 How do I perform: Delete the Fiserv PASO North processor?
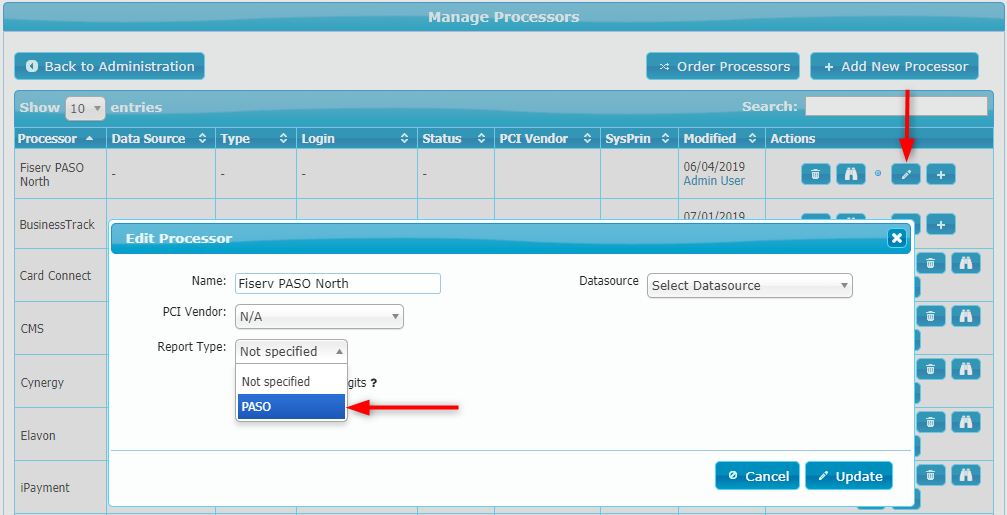tap(816, 174)
